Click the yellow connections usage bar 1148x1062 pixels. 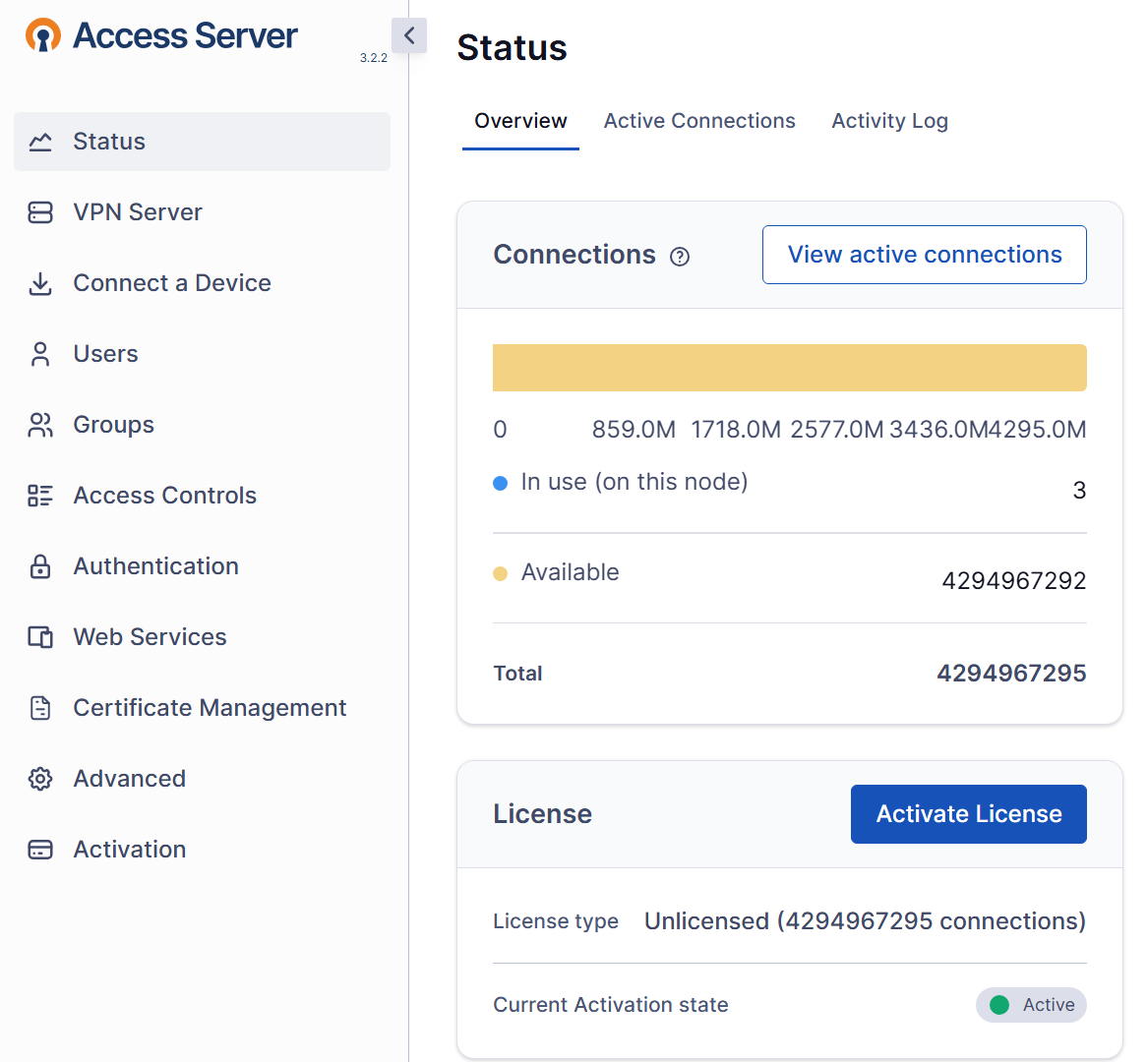(789, 368)
